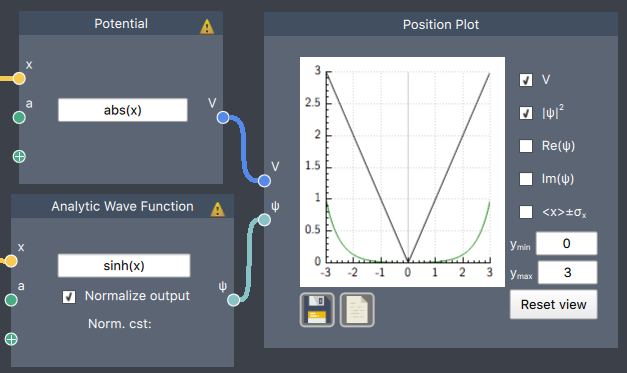Select the blue V output port of Potential
This screenshot has height=373, width=627.
(x=223, y=118)
